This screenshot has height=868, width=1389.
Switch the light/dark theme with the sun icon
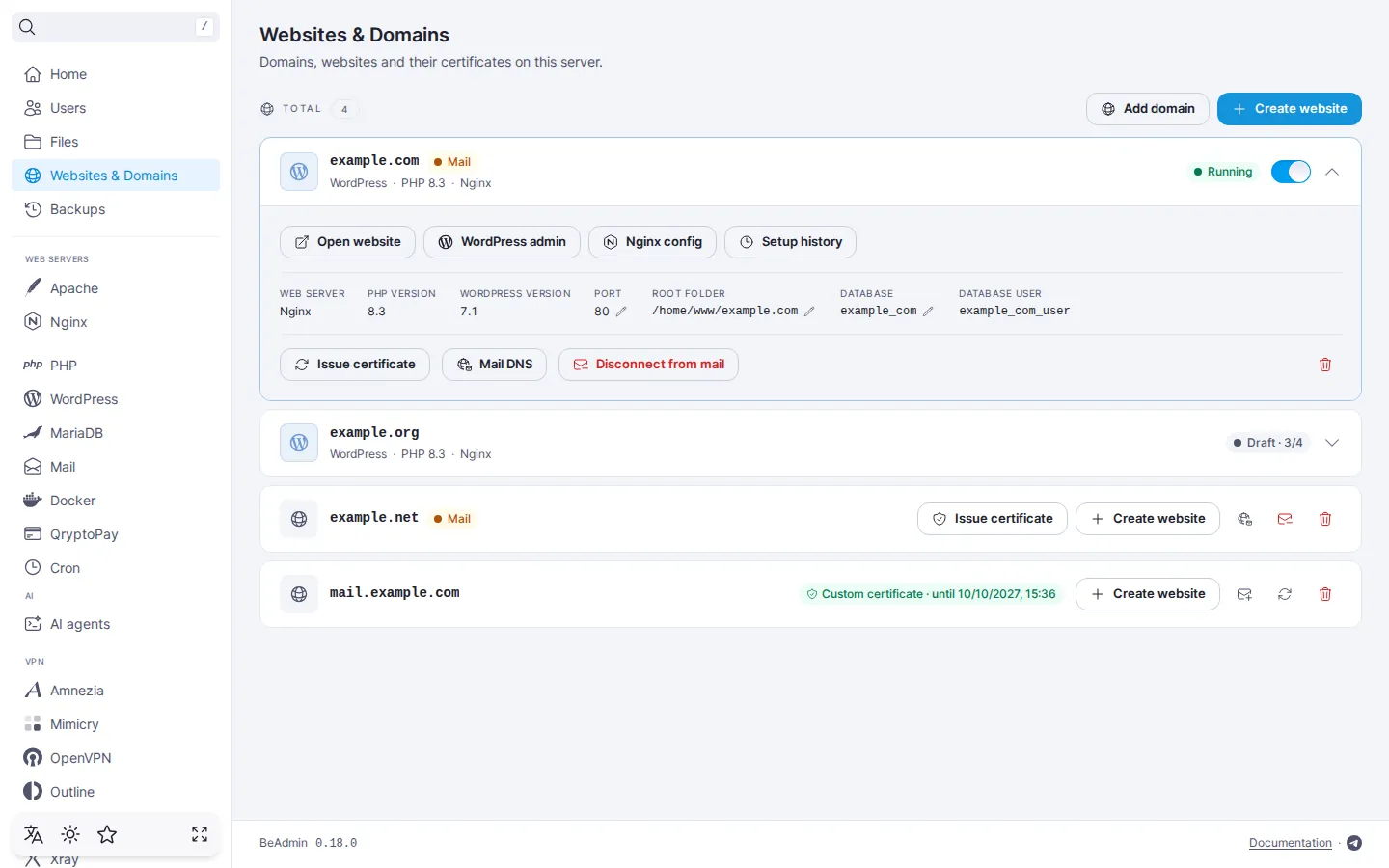(70, 834)
